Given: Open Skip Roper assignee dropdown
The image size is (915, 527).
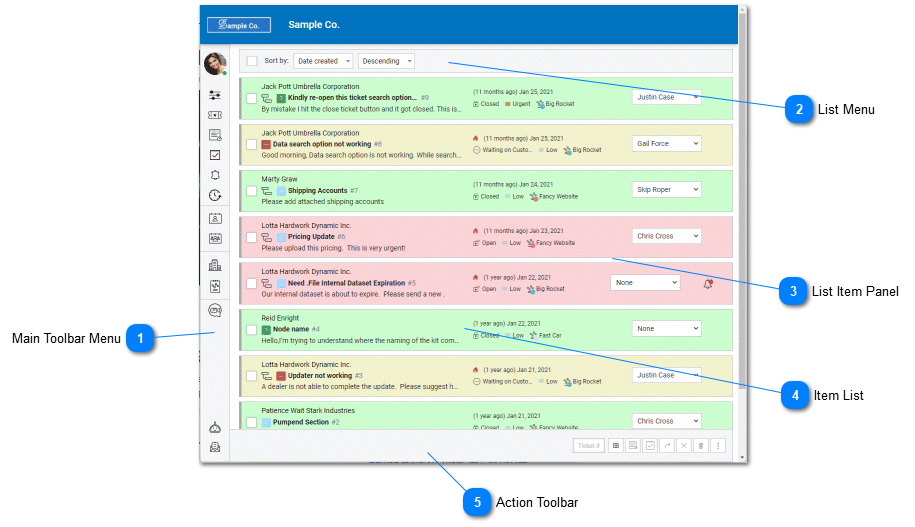Looking at the screenshot, I should (666, 190).
